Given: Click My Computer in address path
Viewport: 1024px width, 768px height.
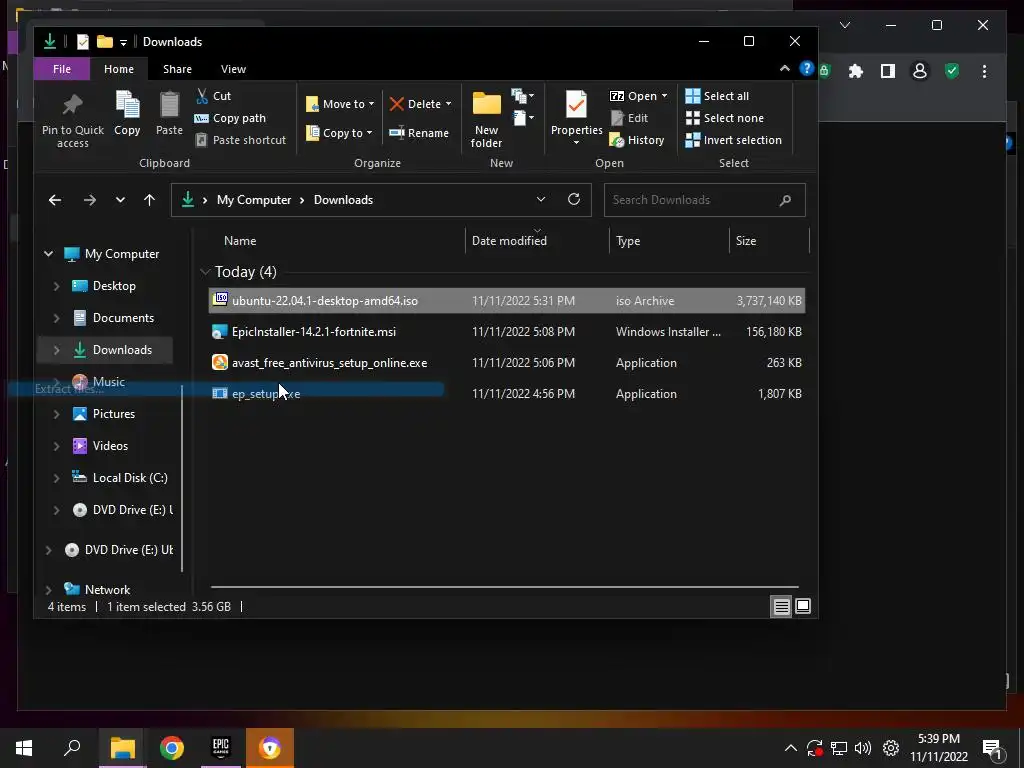Looking at the screenshot, I should pos(254,200).
